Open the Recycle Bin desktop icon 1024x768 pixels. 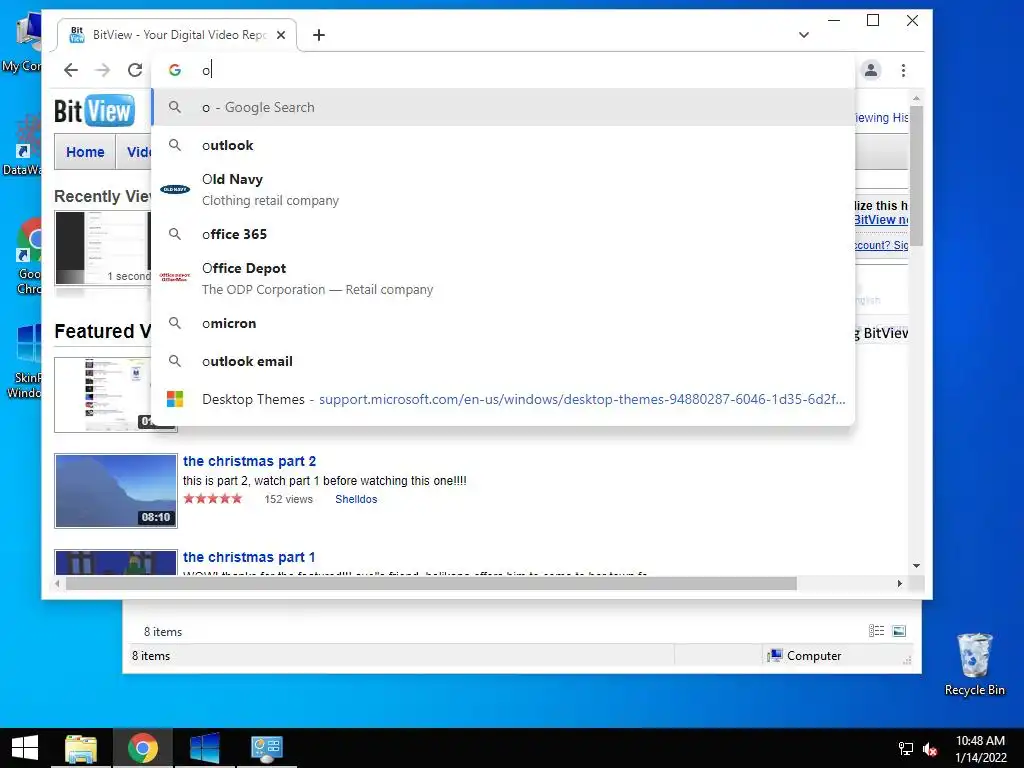(x=974, y=664)
